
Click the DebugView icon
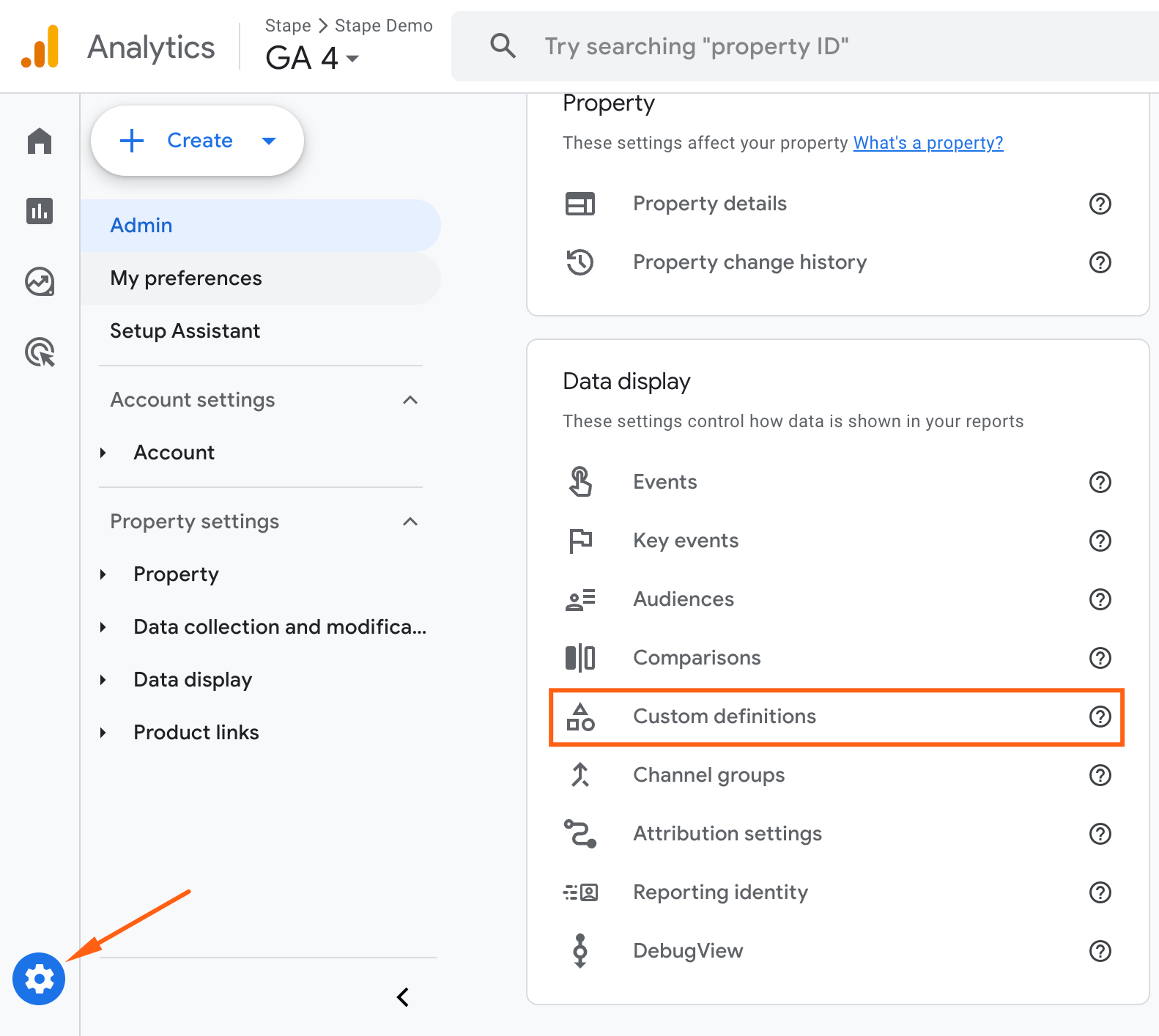(x=580, y=951)
